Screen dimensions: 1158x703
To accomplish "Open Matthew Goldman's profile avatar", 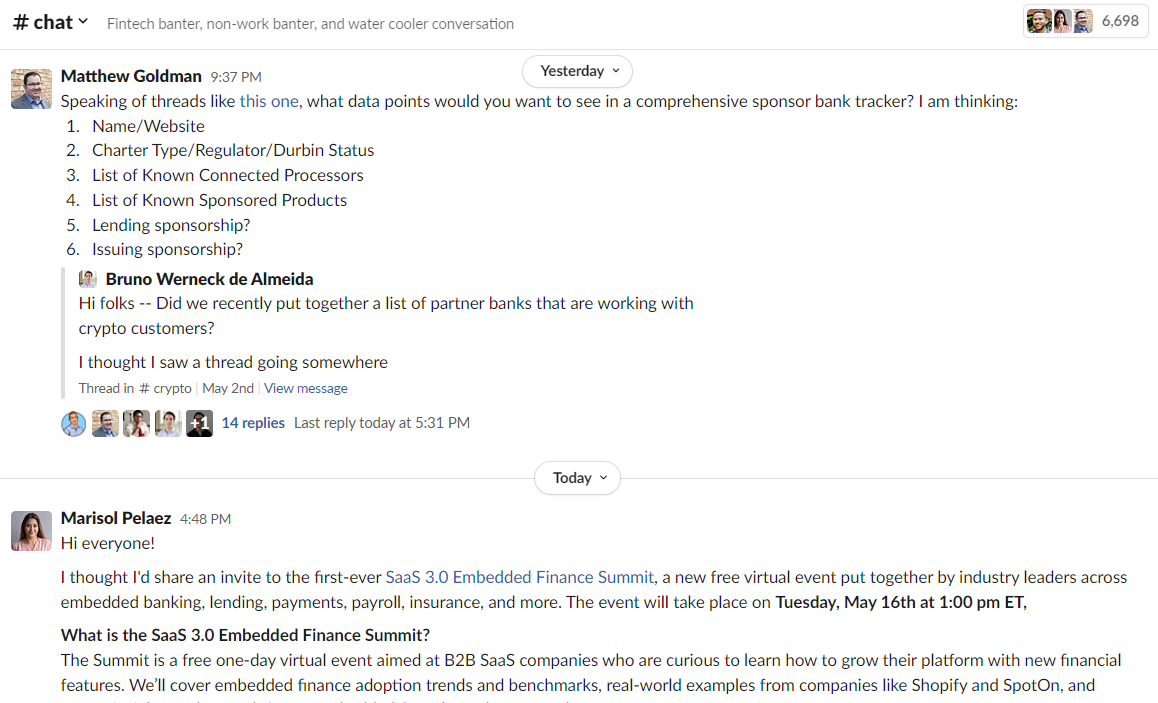I will [31, 89].
